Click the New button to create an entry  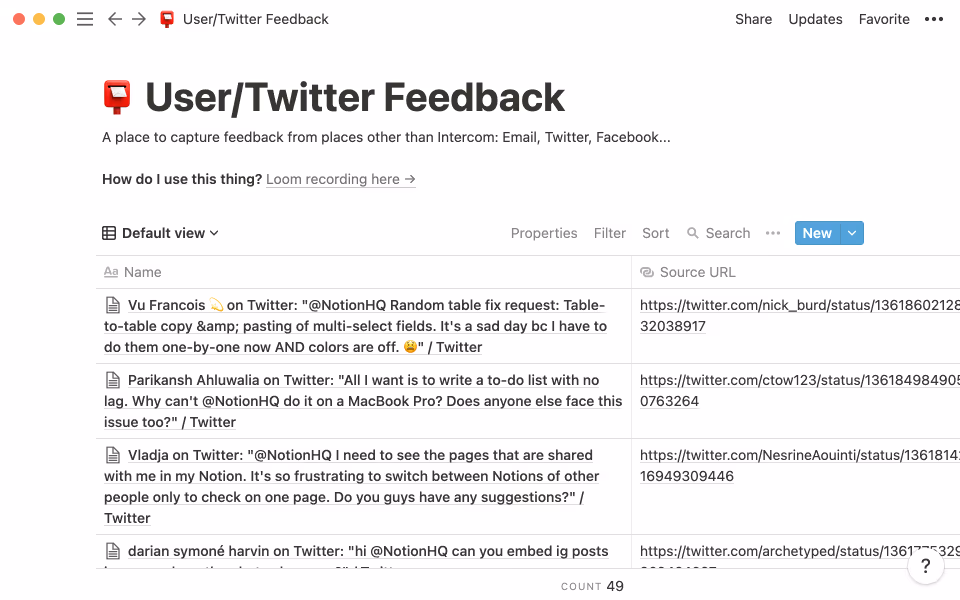pos(816,232)
